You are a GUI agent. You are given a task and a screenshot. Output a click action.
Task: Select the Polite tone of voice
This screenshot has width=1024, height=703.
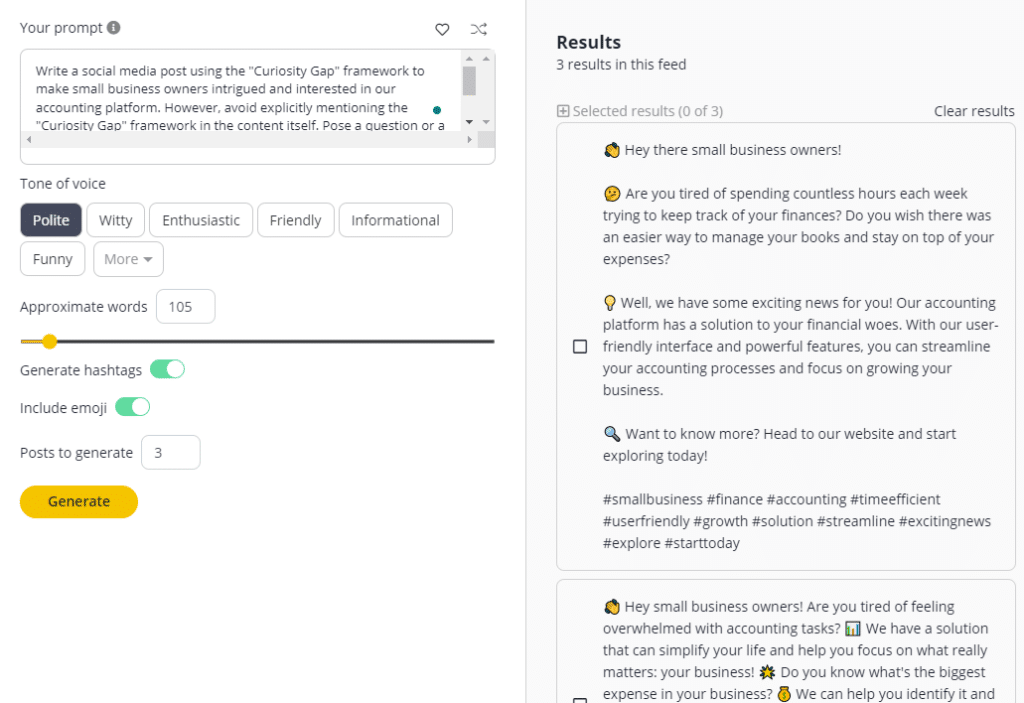pyautogui.click(x=51, y=220)
